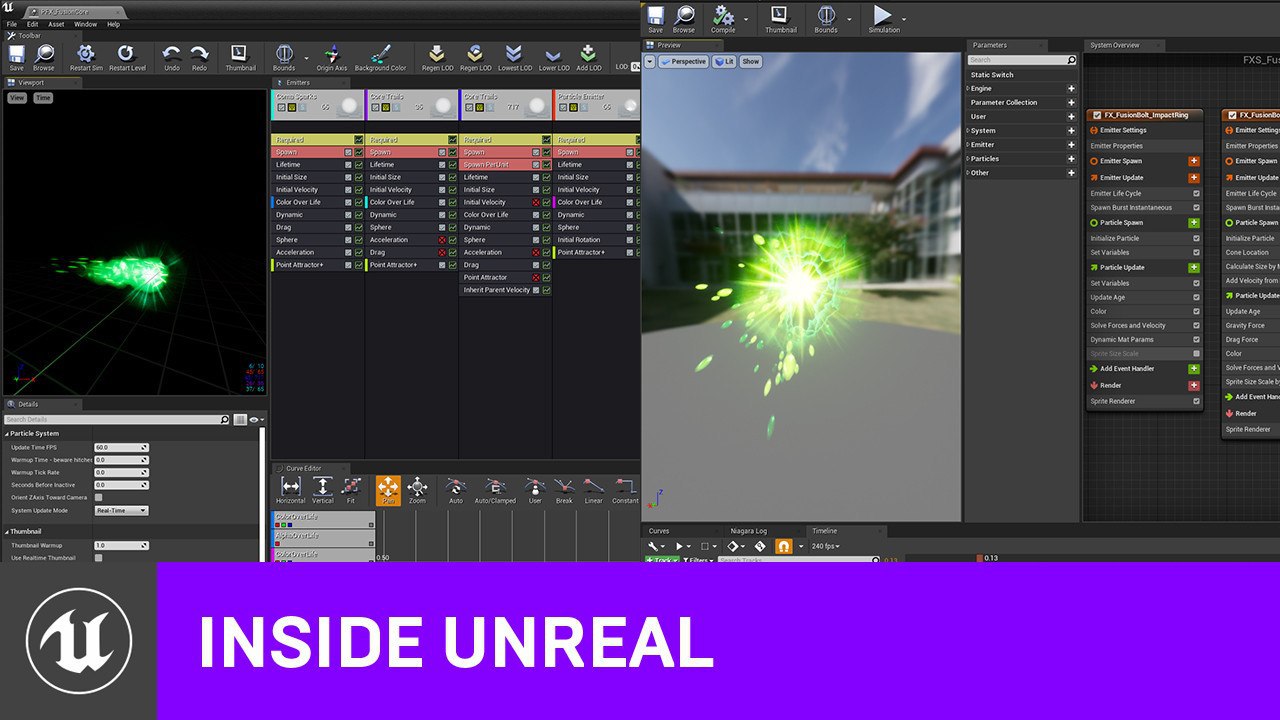This screenshot has height=720, width=1280.
Task: Click Bounds in the Niagara toolbar
Action: [826, 18]
